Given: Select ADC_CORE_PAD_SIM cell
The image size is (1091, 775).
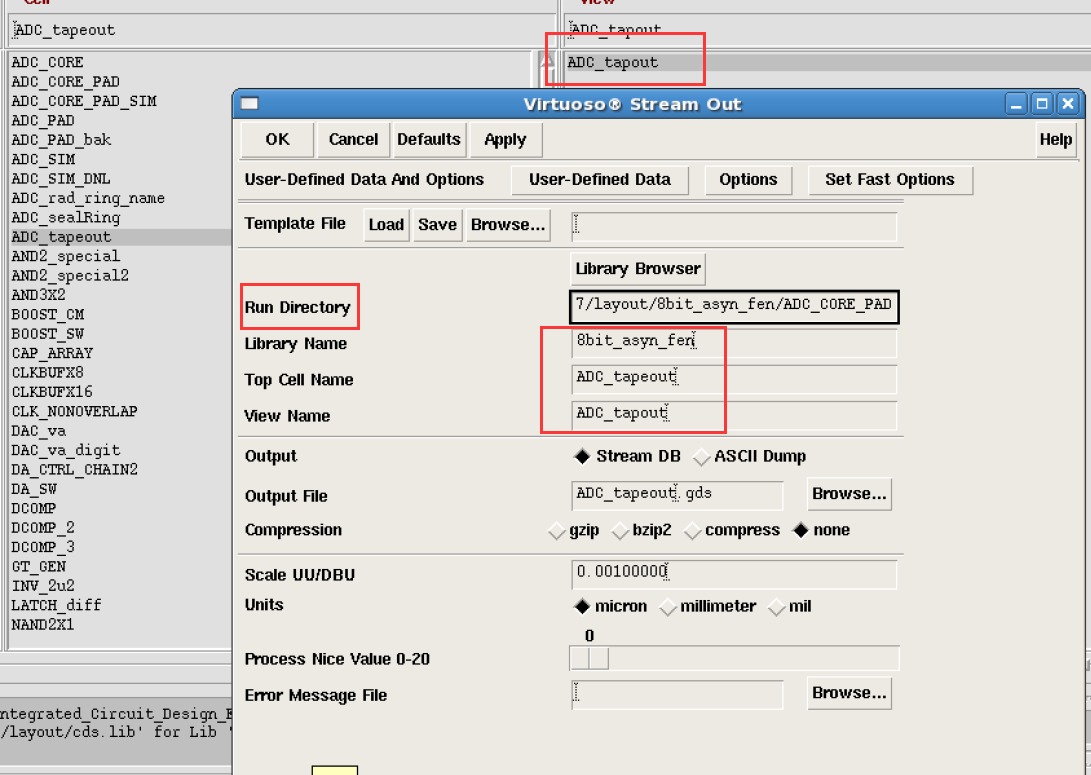Looking at the screenshot, I should tap(83, 102).
